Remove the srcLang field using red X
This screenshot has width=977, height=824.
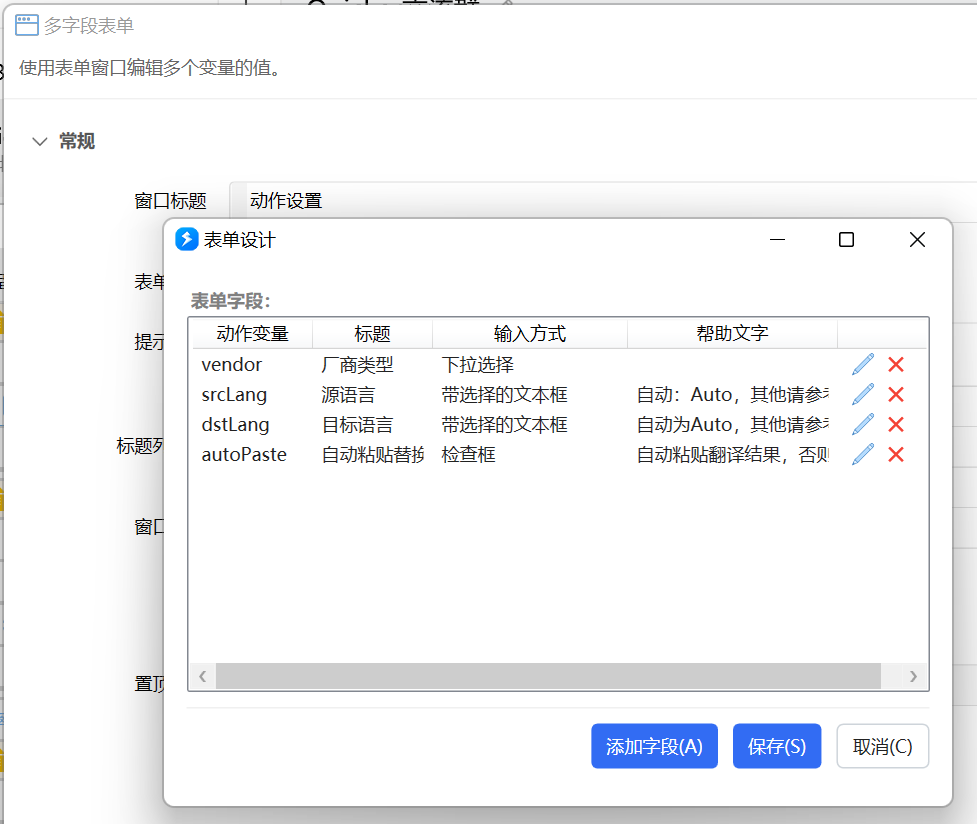pos(896,395)
